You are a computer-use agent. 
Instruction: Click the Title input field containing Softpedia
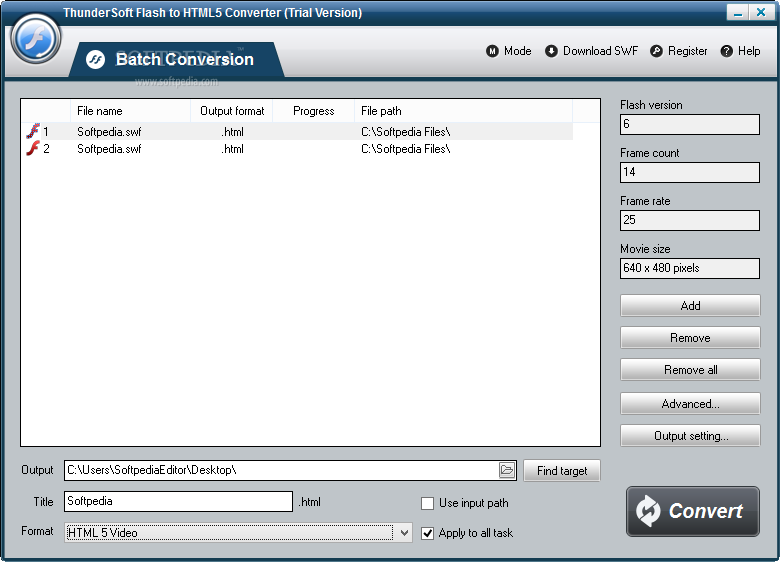(178, 501)
